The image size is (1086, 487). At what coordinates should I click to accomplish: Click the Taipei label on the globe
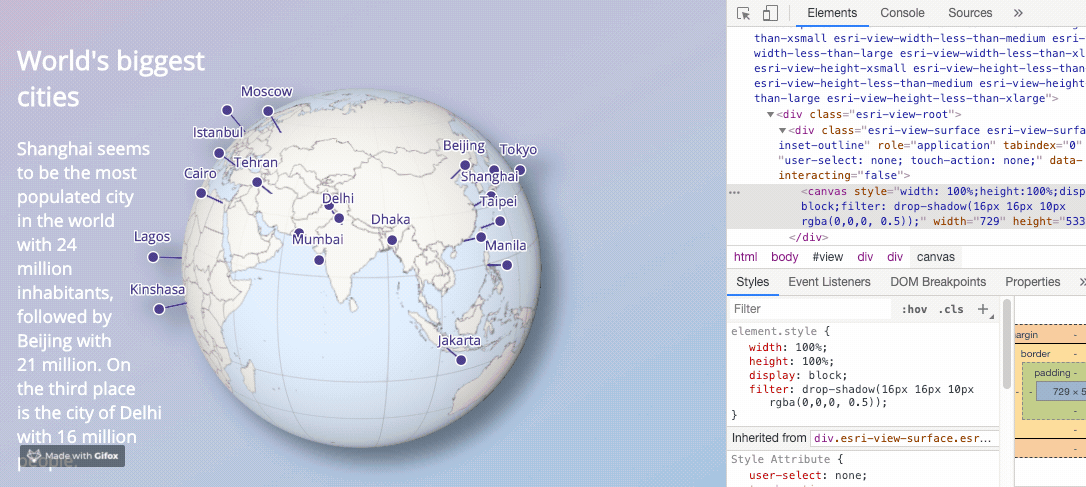[499, 202]
